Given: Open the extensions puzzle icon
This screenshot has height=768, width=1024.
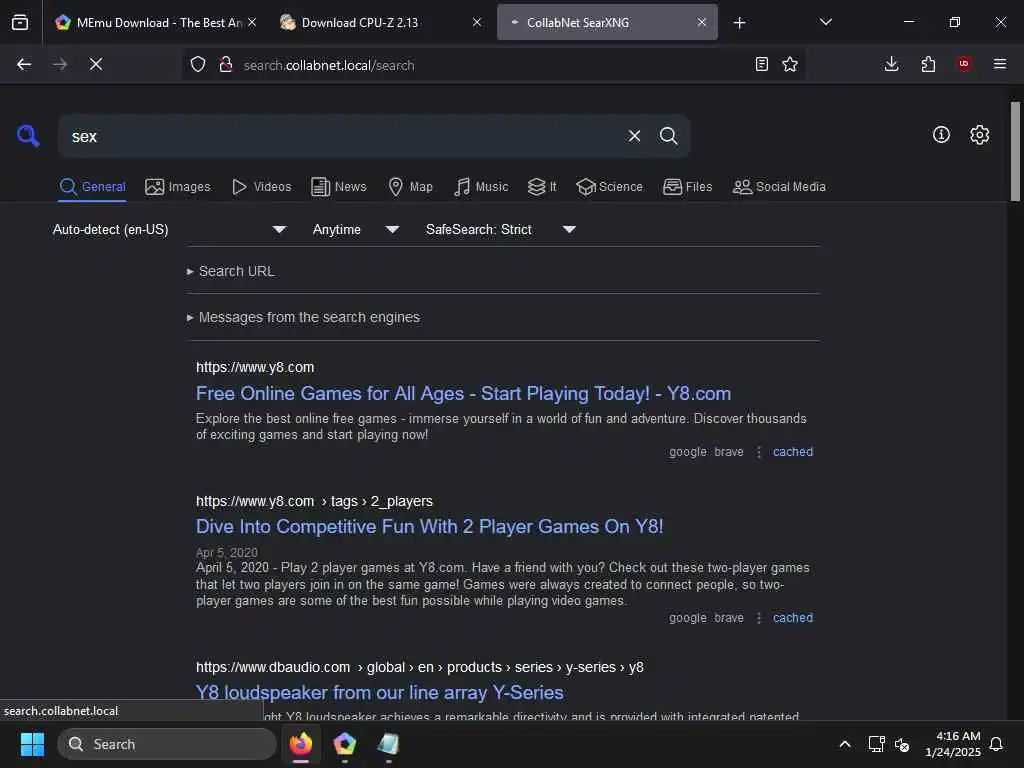Looking at the screenshot, I should (928, 64).
